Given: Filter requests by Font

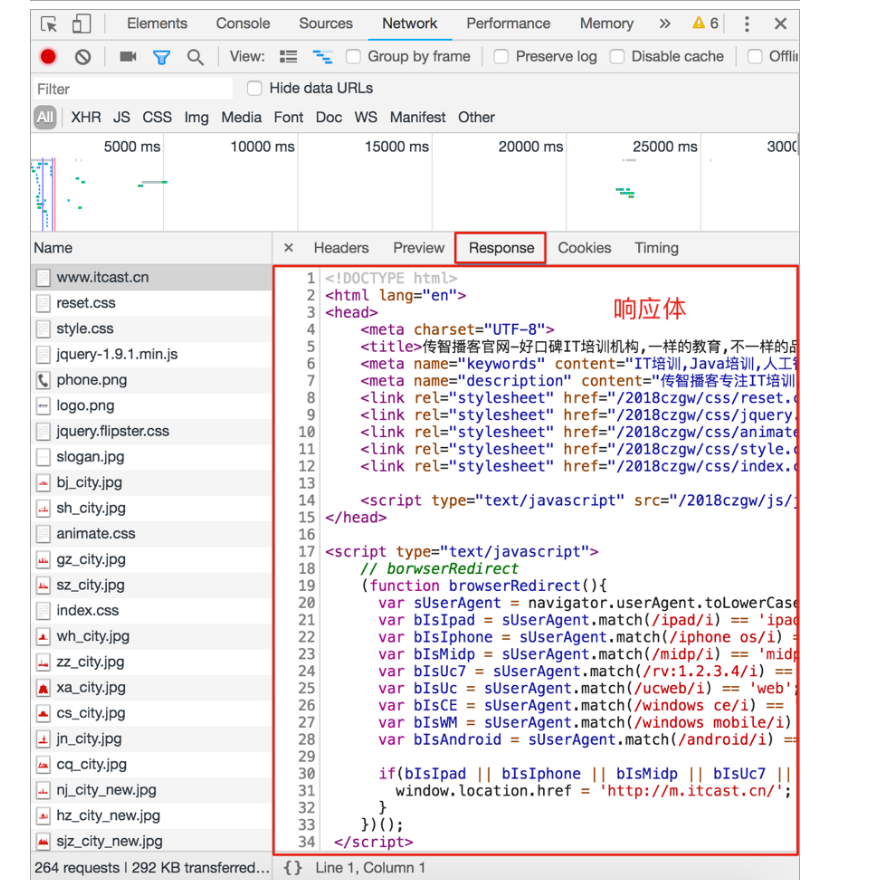Looking at the screenshot, I should (288, 117).
